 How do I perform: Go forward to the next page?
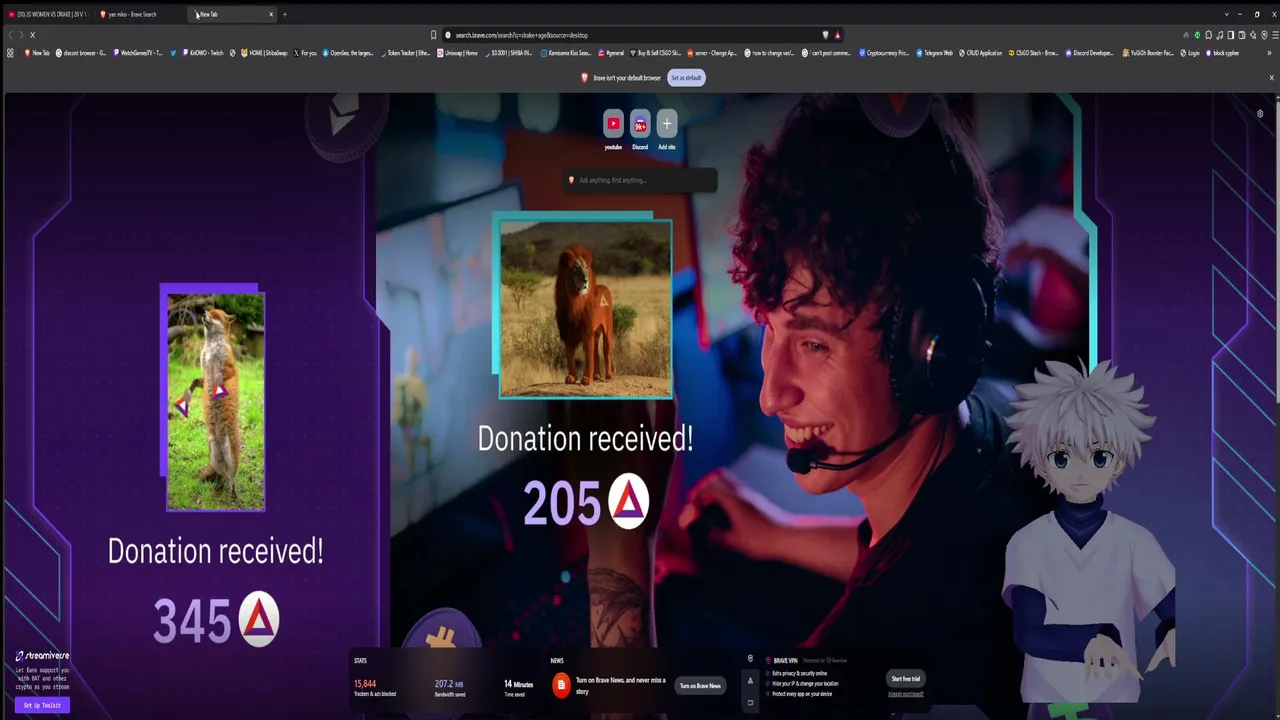[21, 35]
